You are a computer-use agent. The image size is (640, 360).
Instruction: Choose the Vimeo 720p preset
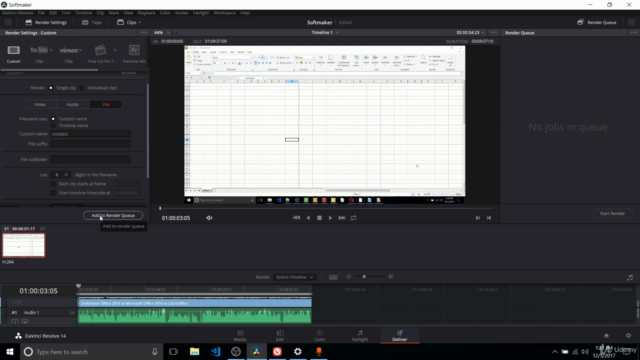[x=68, y=50]
